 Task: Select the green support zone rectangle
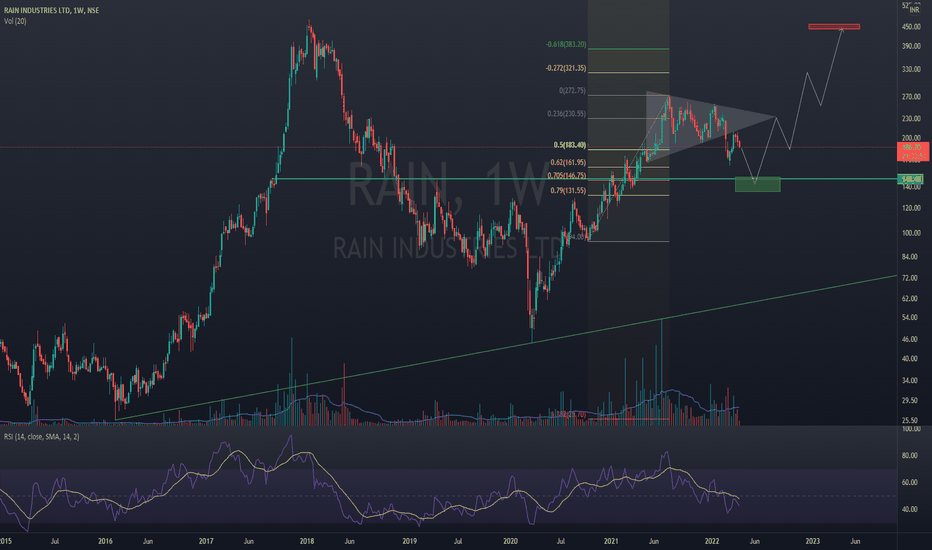(758, 184)
